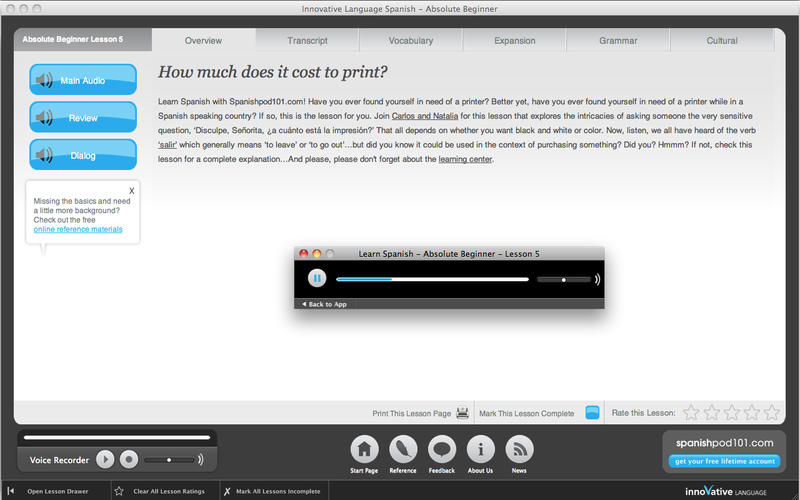Click the X icon beside Mark All Lessons Incomplete
Viewport: 800px width, 500px height.
pyautogui.click(x=227, y=491)
